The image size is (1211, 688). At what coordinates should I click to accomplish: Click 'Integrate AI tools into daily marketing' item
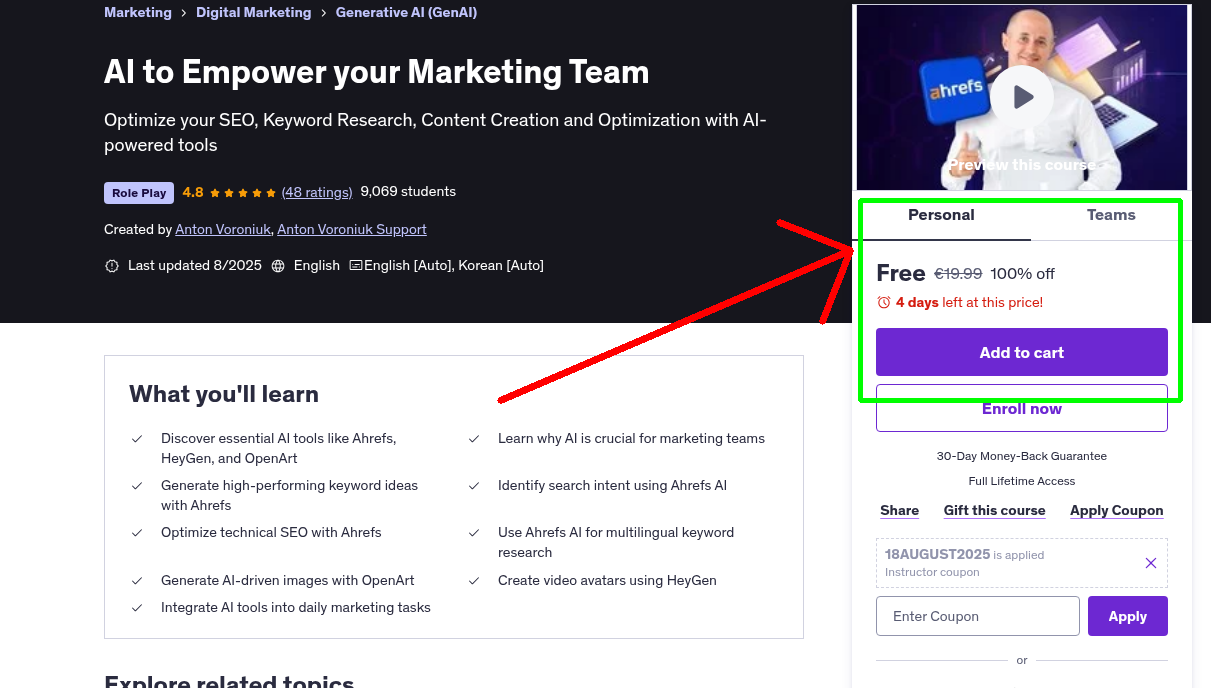click(296, 607)
